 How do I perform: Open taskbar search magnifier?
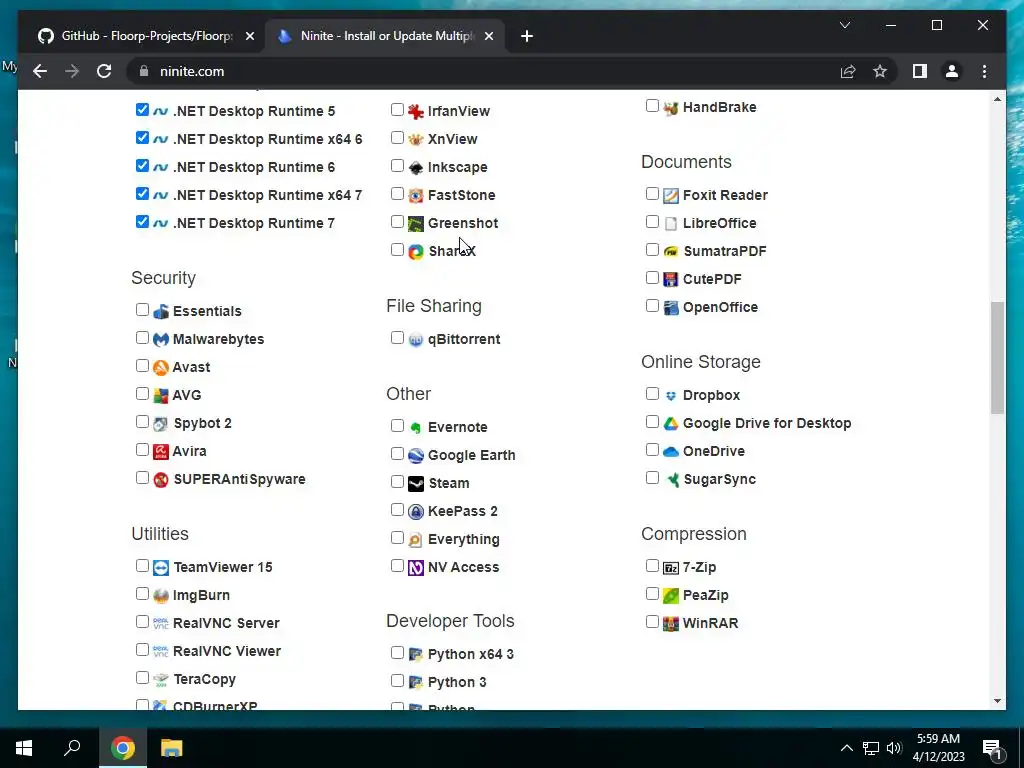[72, 748]
